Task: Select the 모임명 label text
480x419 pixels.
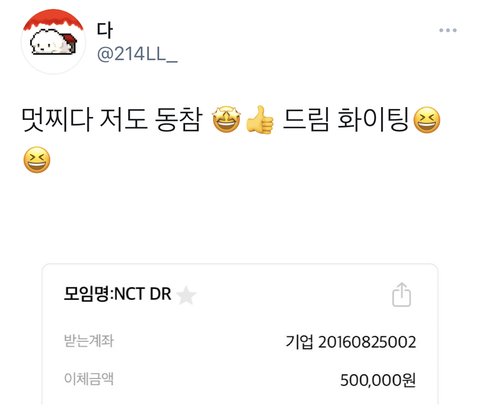Action: [86, 294]
